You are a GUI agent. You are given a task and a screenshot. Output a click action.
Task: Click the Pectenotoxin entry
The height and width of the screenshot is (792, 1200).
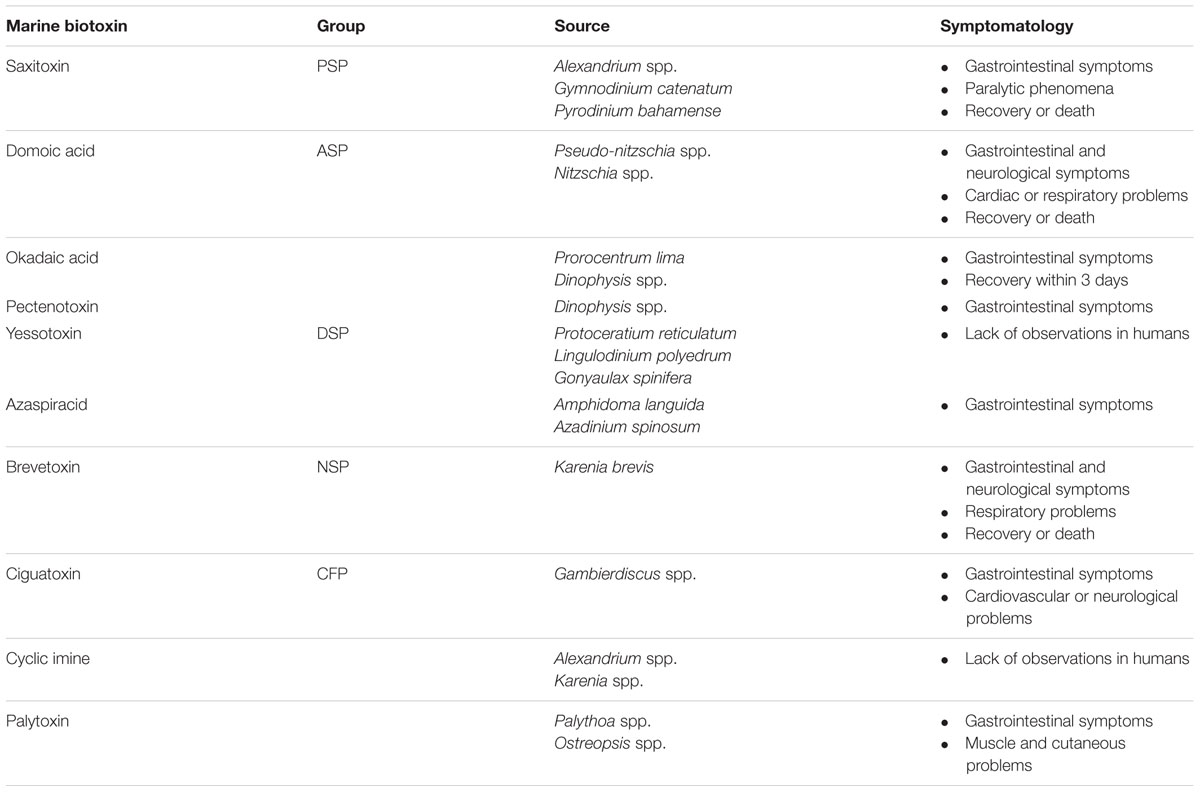pyautogui.click(x=52, y=307)
